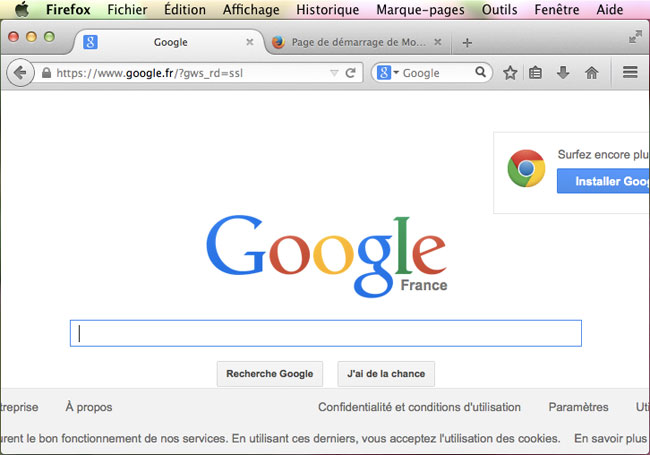This screenshot has width=650, height=455.
Task: Open a new tab with plus button
Action: [x=467, y=43]
